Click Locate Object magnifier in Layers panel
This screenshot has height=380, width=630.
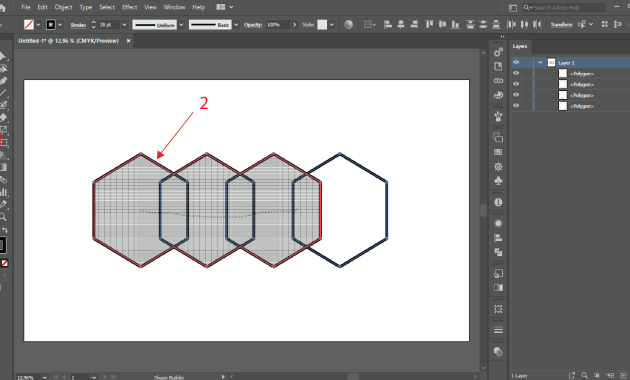pyautogui.click(x=584, y=375)
